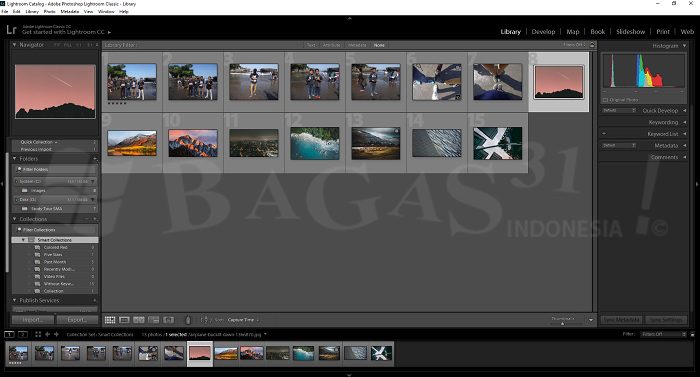The height and width of the screenshot is (377, 700).
Task: Open the Metadata preset dropdown
Action: [619, 145]
